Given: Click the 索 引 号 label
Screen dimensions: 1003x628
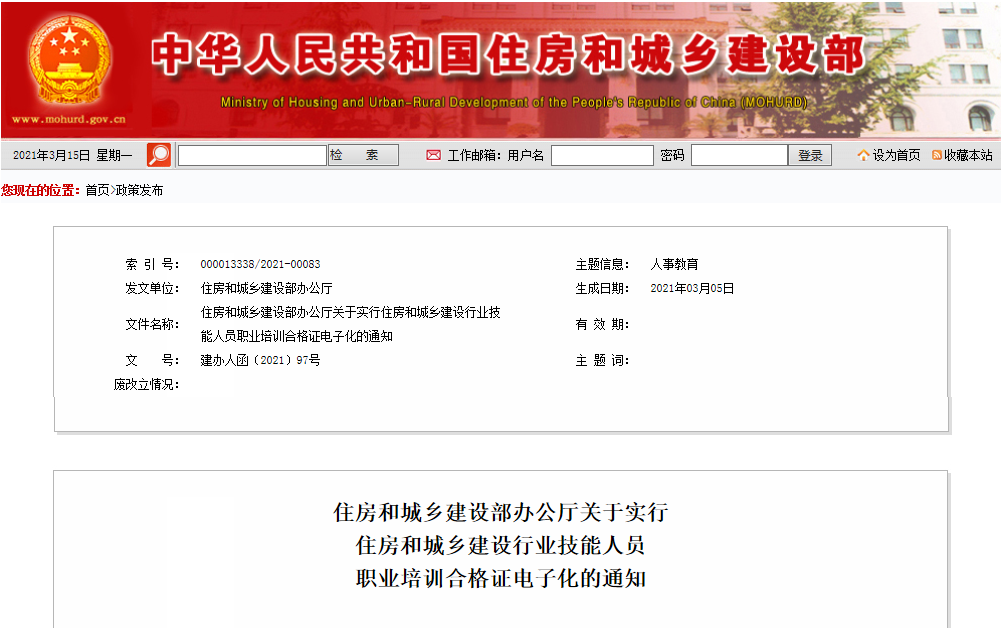Looking at the screenshot, I should (152, 264).
